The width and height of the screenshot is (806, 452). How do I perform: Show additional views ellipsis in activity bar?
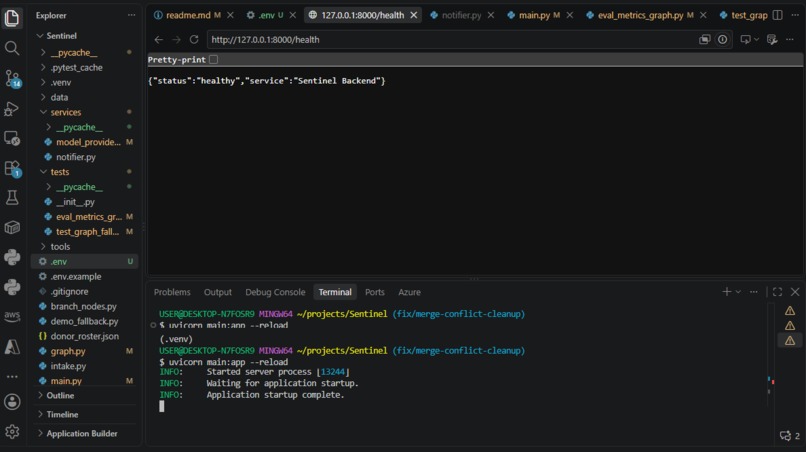12,376
